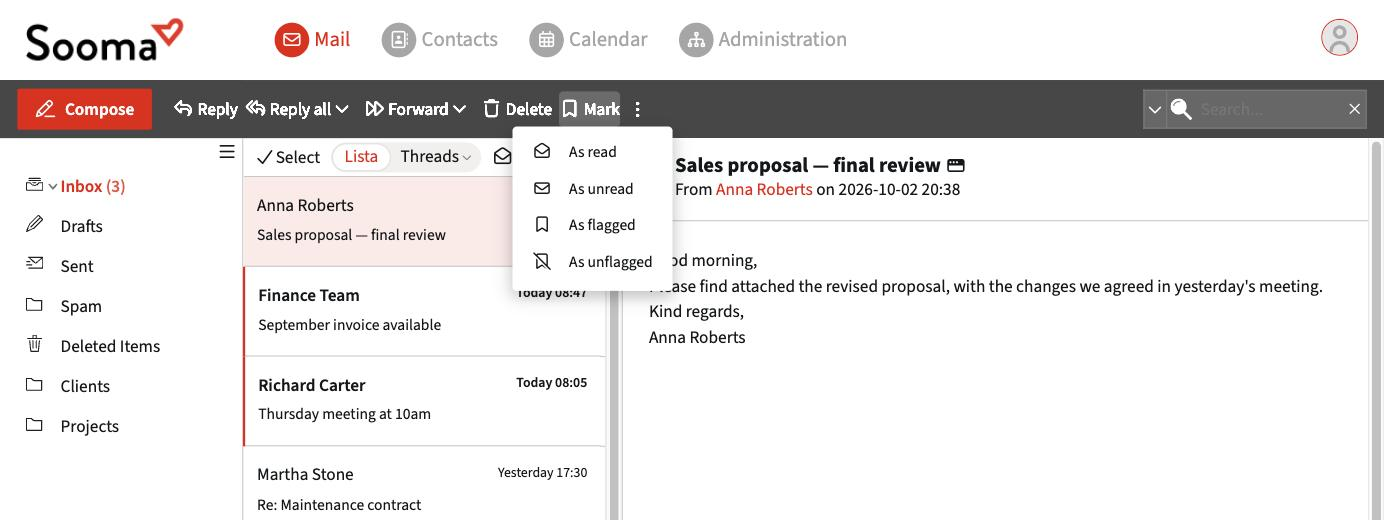Open the Drafts folder

81,226
